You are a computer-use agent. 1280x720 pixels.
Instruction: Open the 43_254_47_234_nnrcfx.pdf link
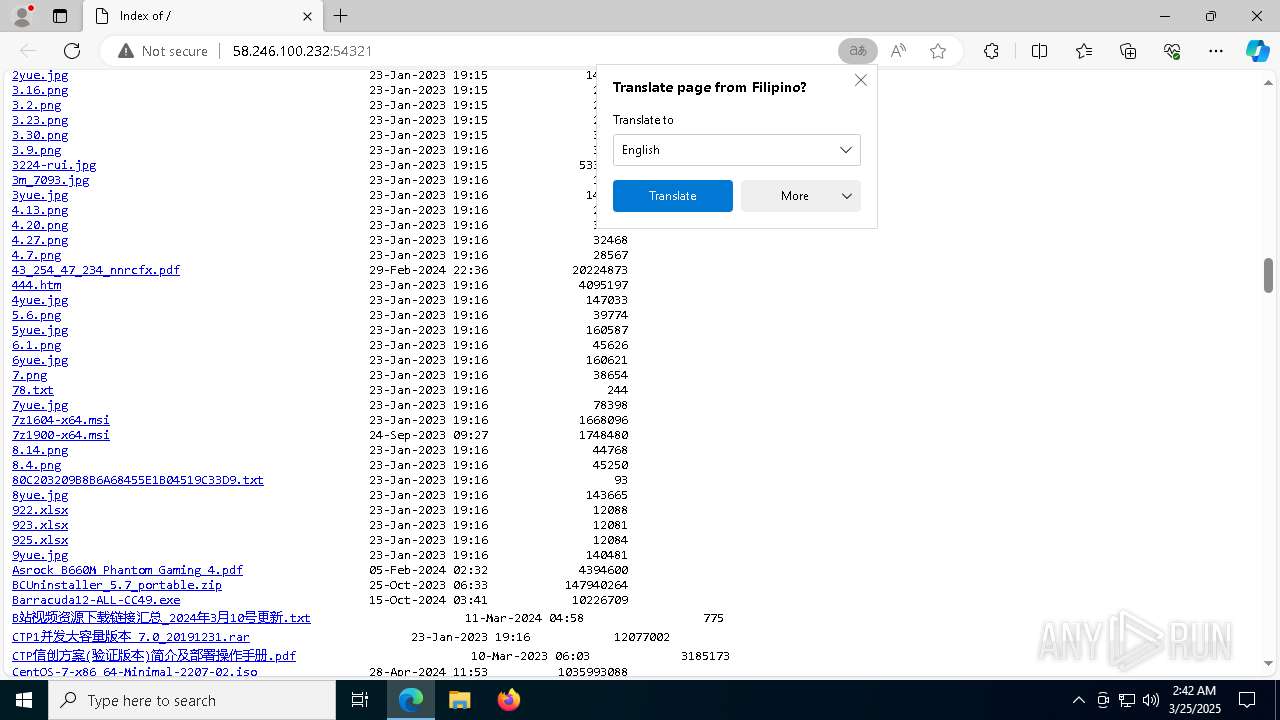pos(96,270)
